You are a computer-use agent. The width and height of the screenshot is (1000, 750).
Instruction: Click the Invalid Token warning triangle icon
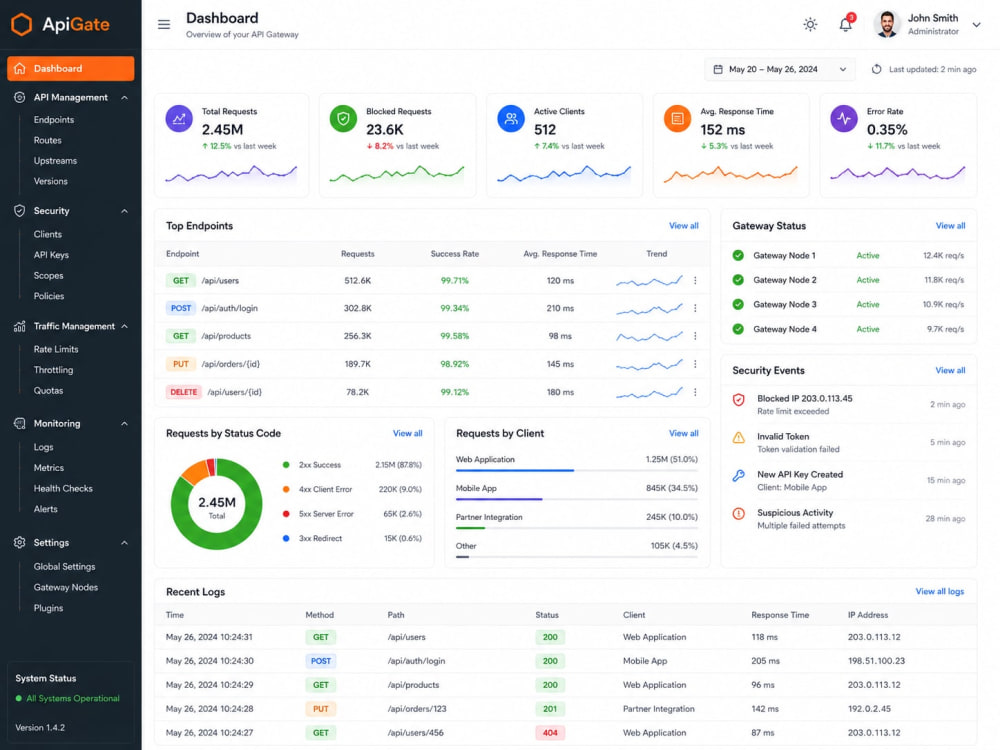(739, 438)
